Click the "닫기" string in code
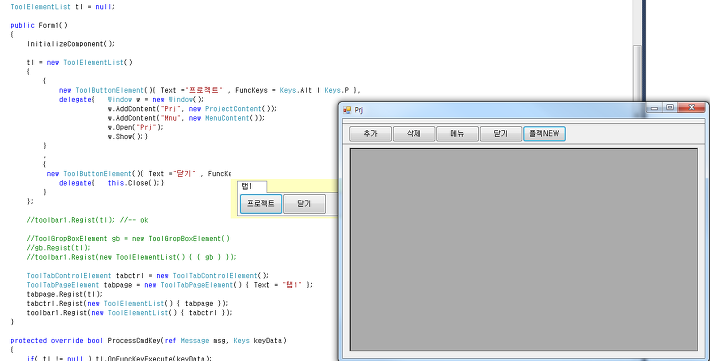710x361 pixels. [185, 173]
